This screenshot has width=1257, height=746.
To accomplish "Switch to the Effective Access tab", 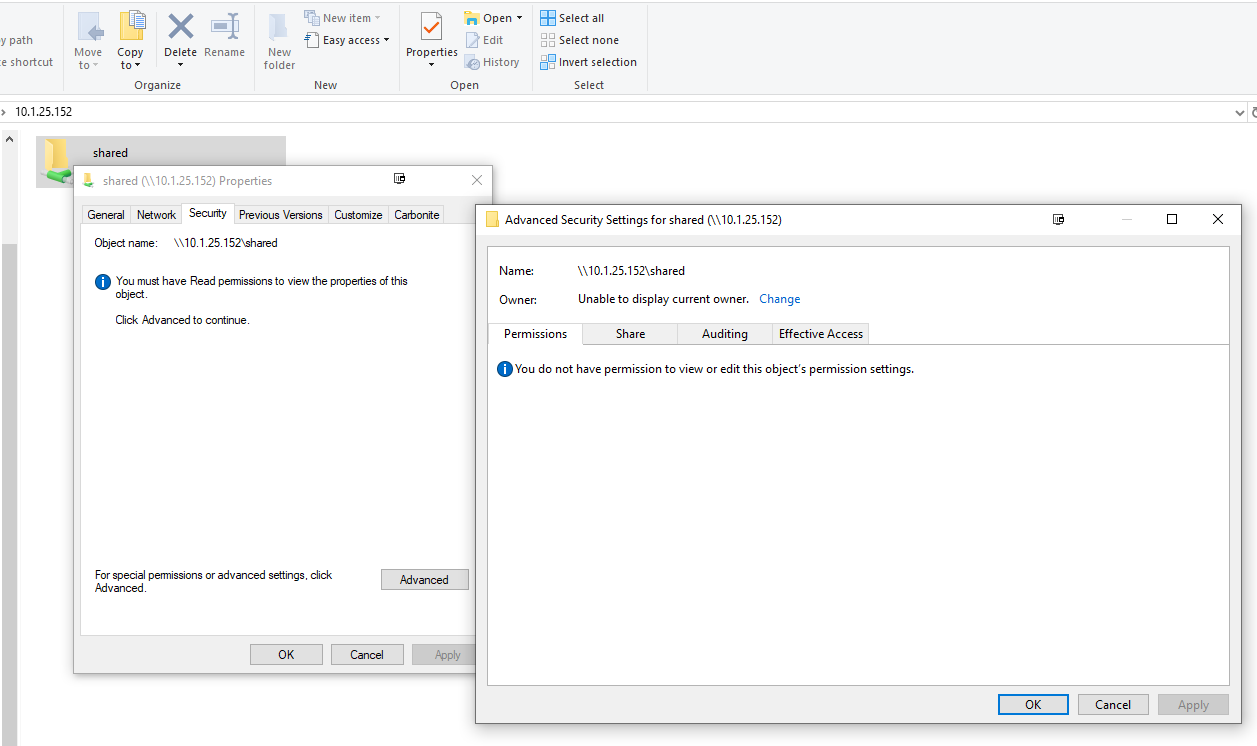I will [x=821, y=334].
